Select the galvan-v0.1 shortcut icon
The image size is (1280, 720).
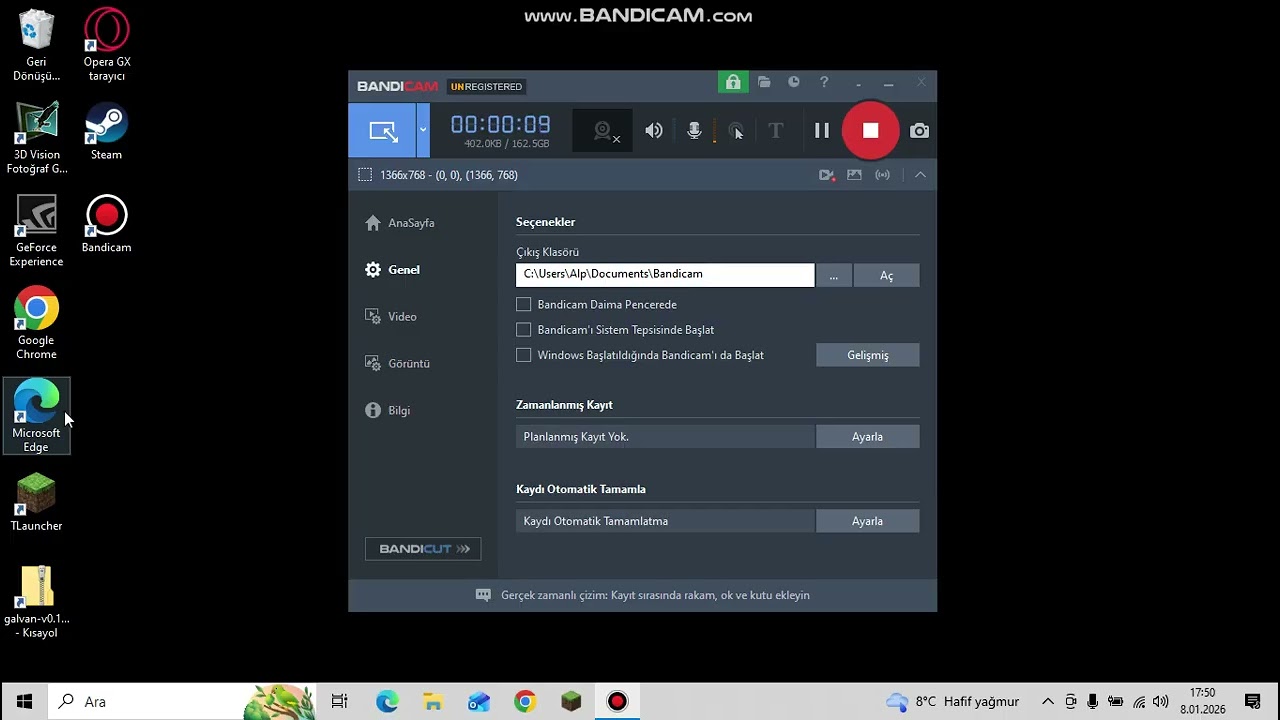point(37,602)
